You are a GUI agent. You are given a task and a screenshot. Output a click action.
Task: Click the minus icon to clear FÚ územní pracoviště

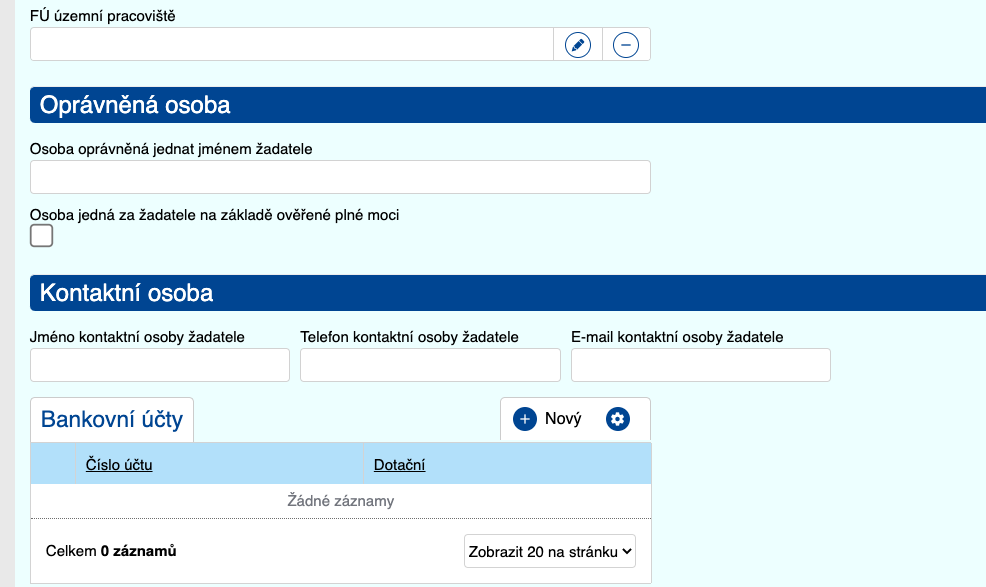626,45
